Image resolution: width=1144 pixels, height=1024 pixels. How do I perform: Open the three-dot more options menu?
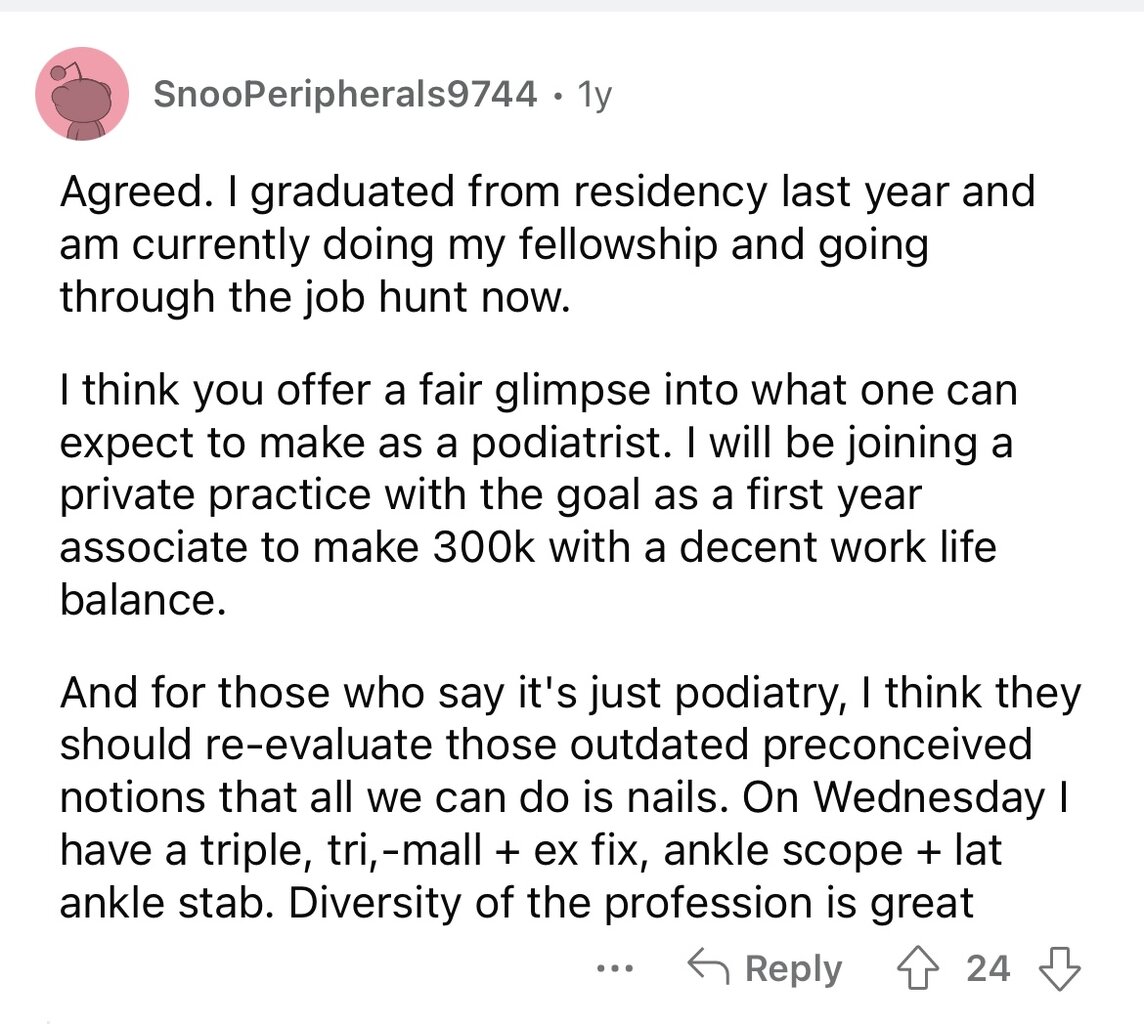click(x=615, y=969)
